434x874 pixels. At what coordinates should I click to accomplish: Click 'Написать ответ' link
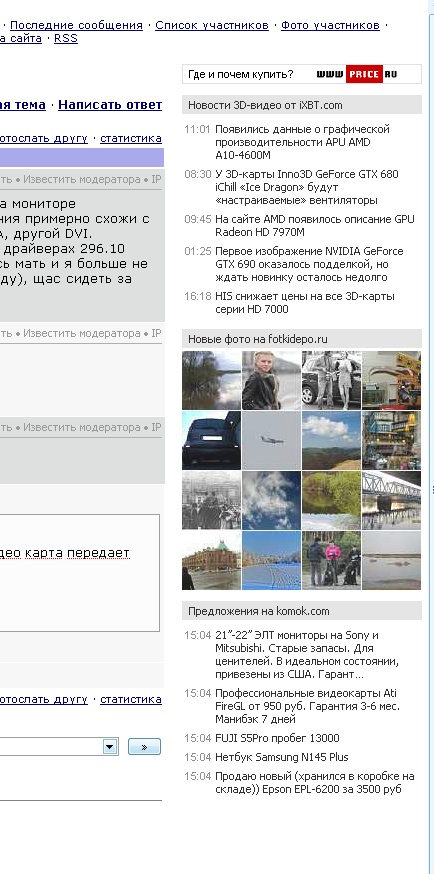pyautogui.click(x=110, y=104)
